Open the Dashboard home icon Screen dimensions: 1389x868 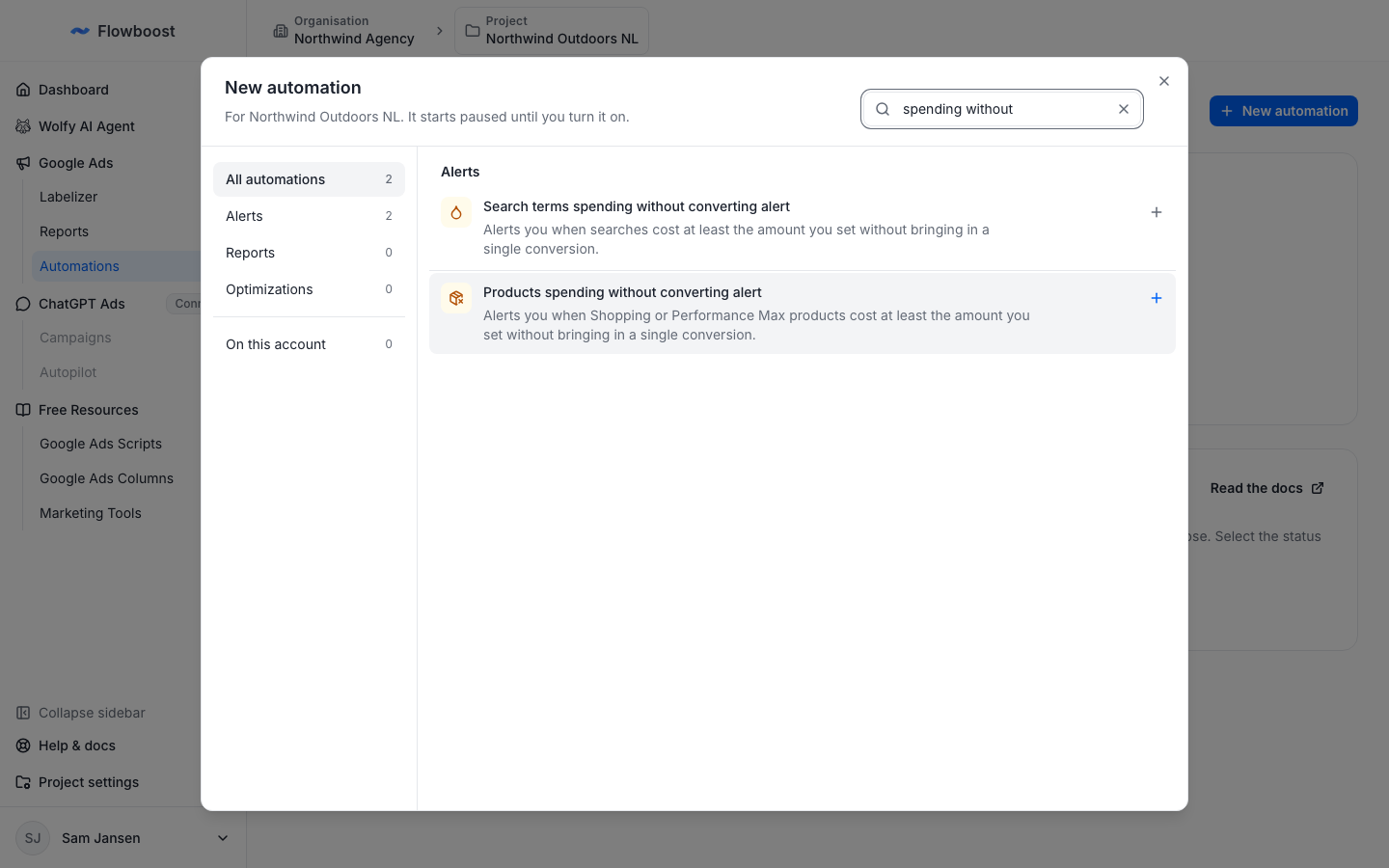[23, 90]
